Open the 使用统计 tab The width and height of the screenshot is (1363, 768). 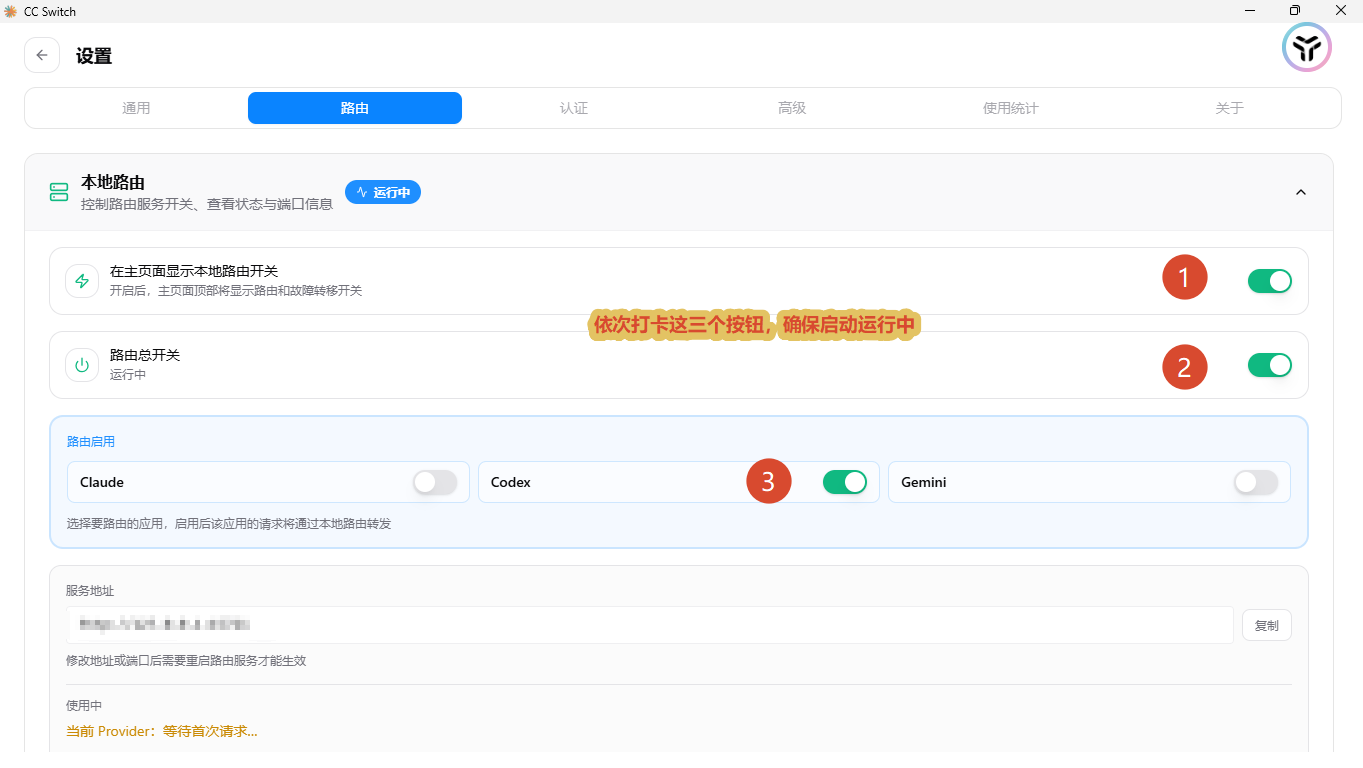pyautogui.click(x=1011, y=108)
